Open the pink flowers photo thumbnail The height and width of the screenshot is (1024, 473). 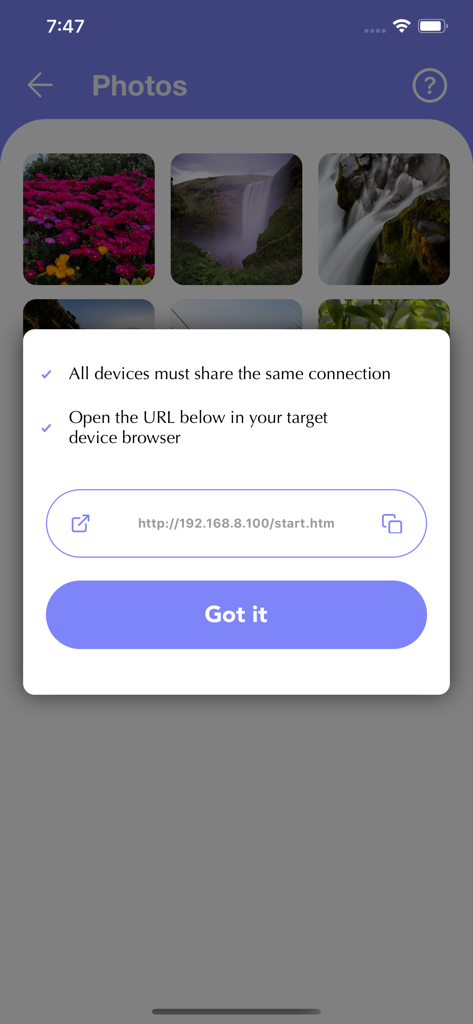click(x=89, y=219)
